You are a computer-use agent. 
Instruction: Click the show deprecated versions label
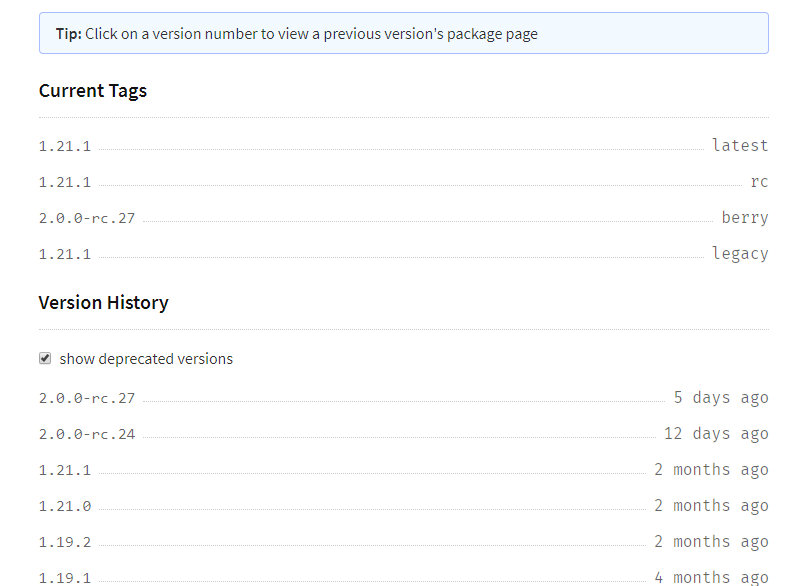146,359
